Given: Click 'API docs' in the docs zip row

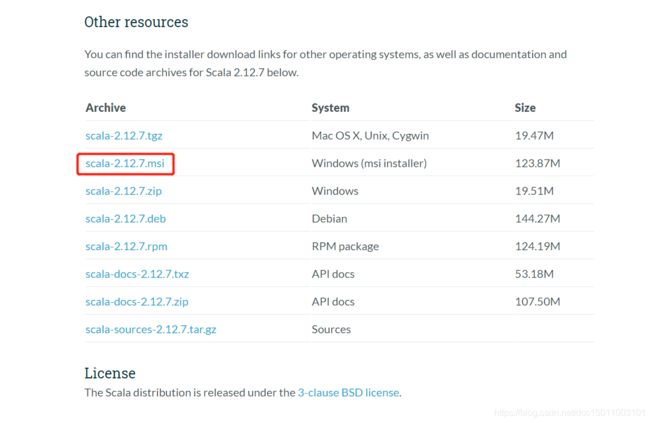Looking at the screenshot, I should click(x=333, y=301).
